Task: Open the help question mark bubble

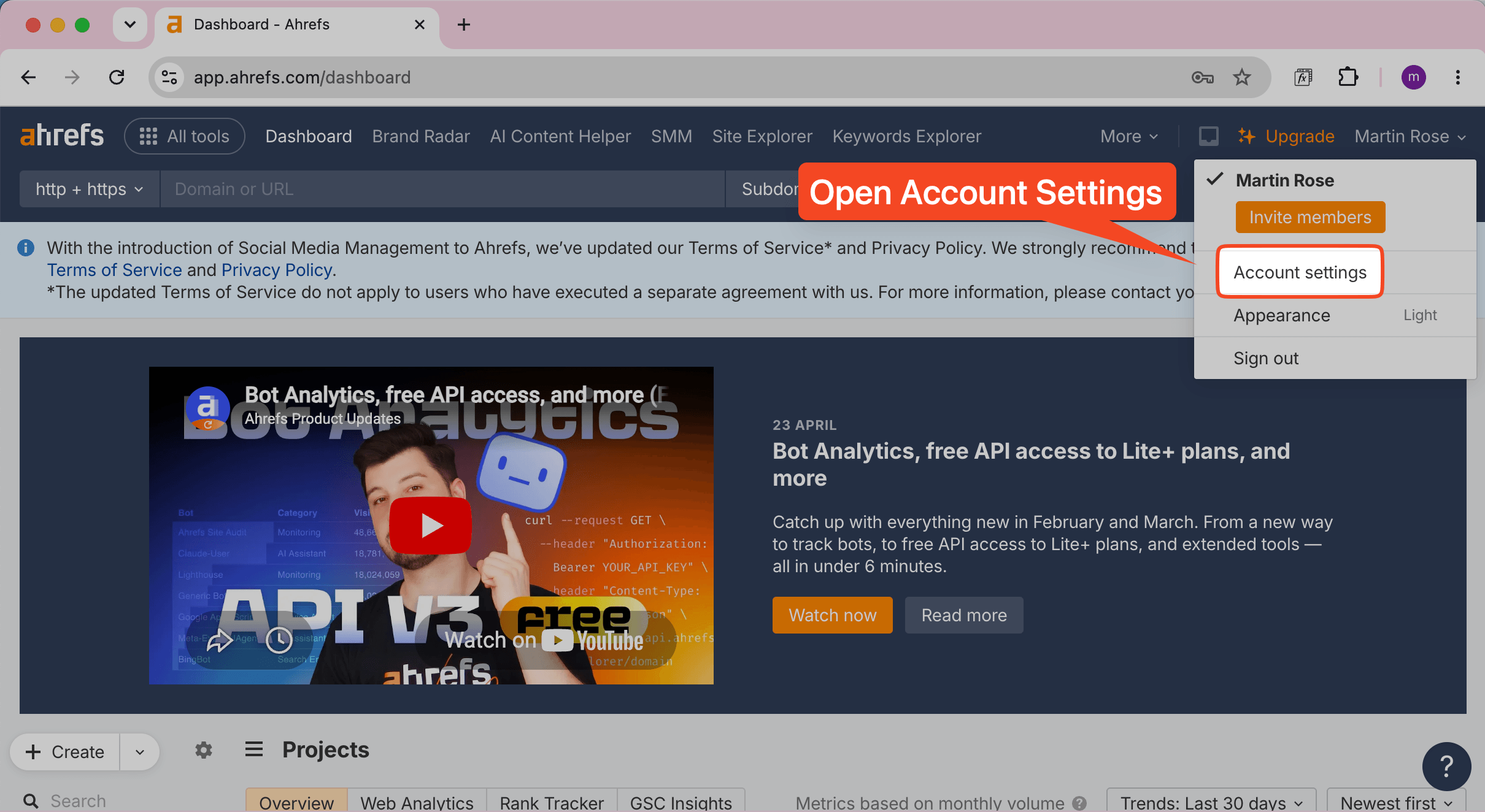Action: pos(1446,767)
